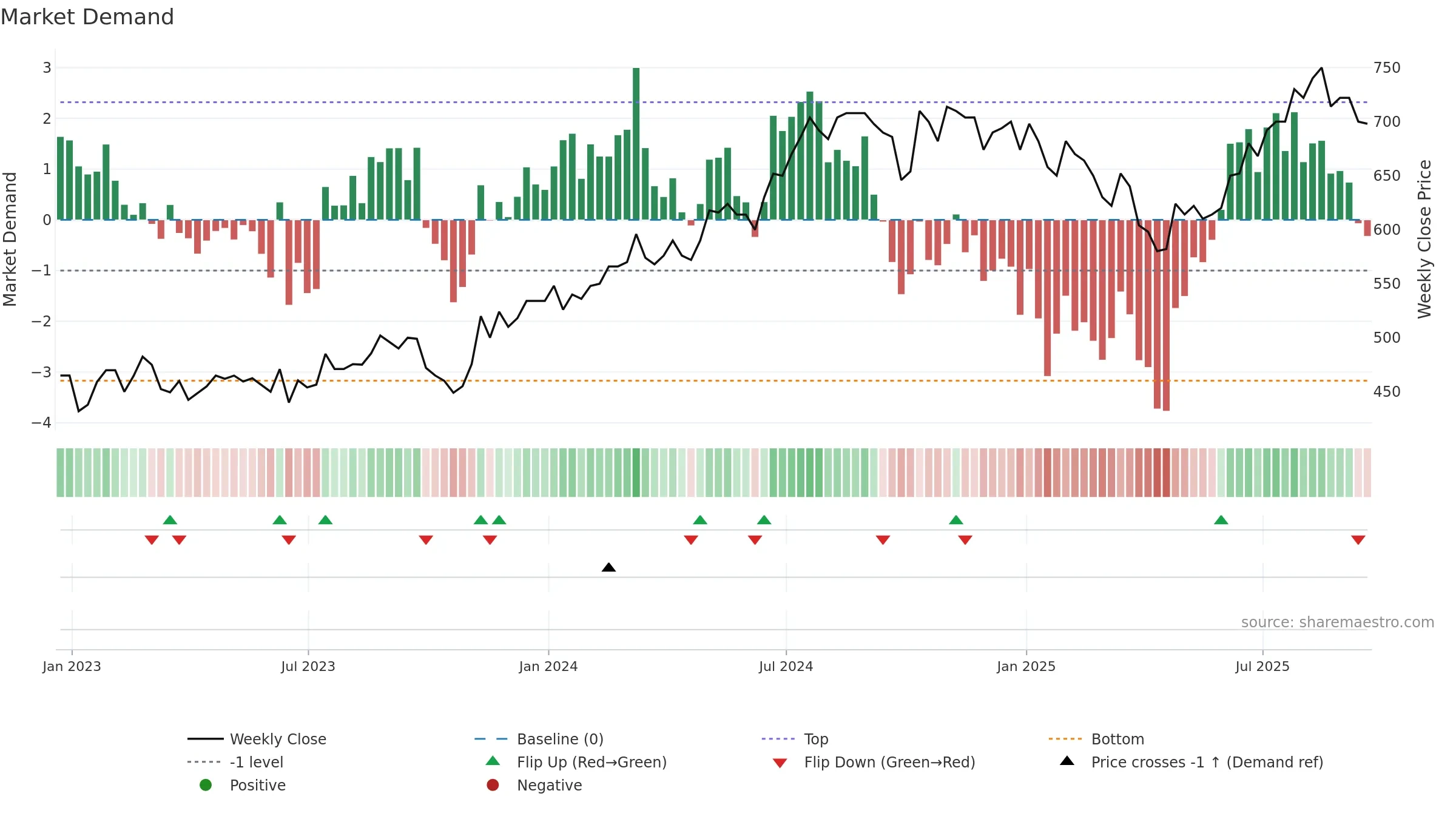This screenshot has height=819, width=1456.
Task: Select the 'Top' legend label
Action: pos(816,739)
